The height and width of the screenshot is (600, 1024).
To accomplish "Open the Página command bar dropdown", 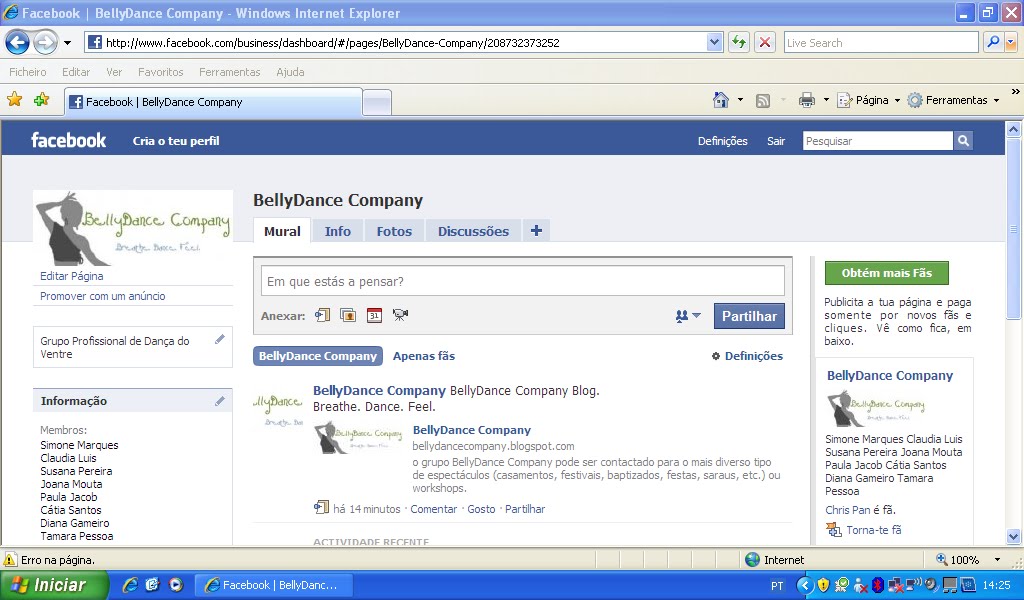I will point(869,100).
